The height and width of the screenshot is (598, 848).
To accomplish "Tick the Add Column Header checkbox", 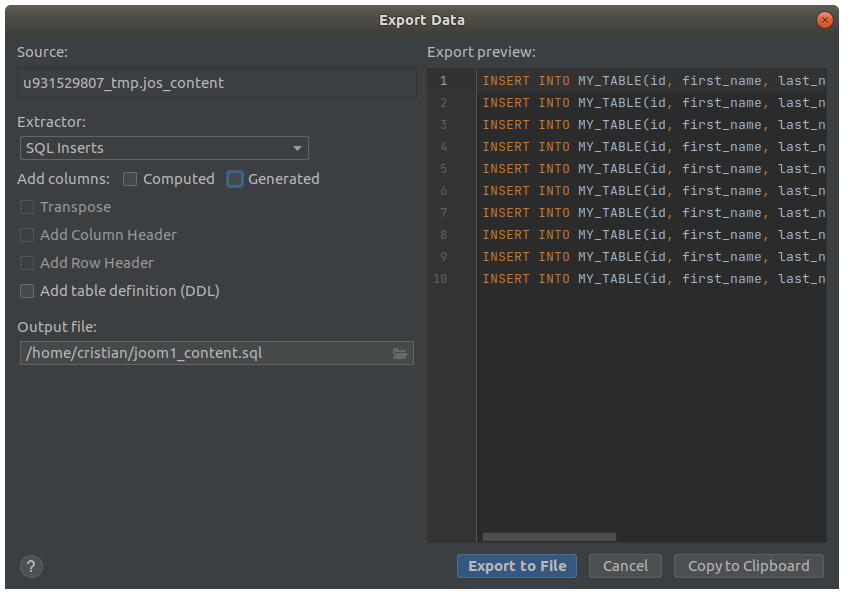I will pyautogui.click(x=27, y=235).
